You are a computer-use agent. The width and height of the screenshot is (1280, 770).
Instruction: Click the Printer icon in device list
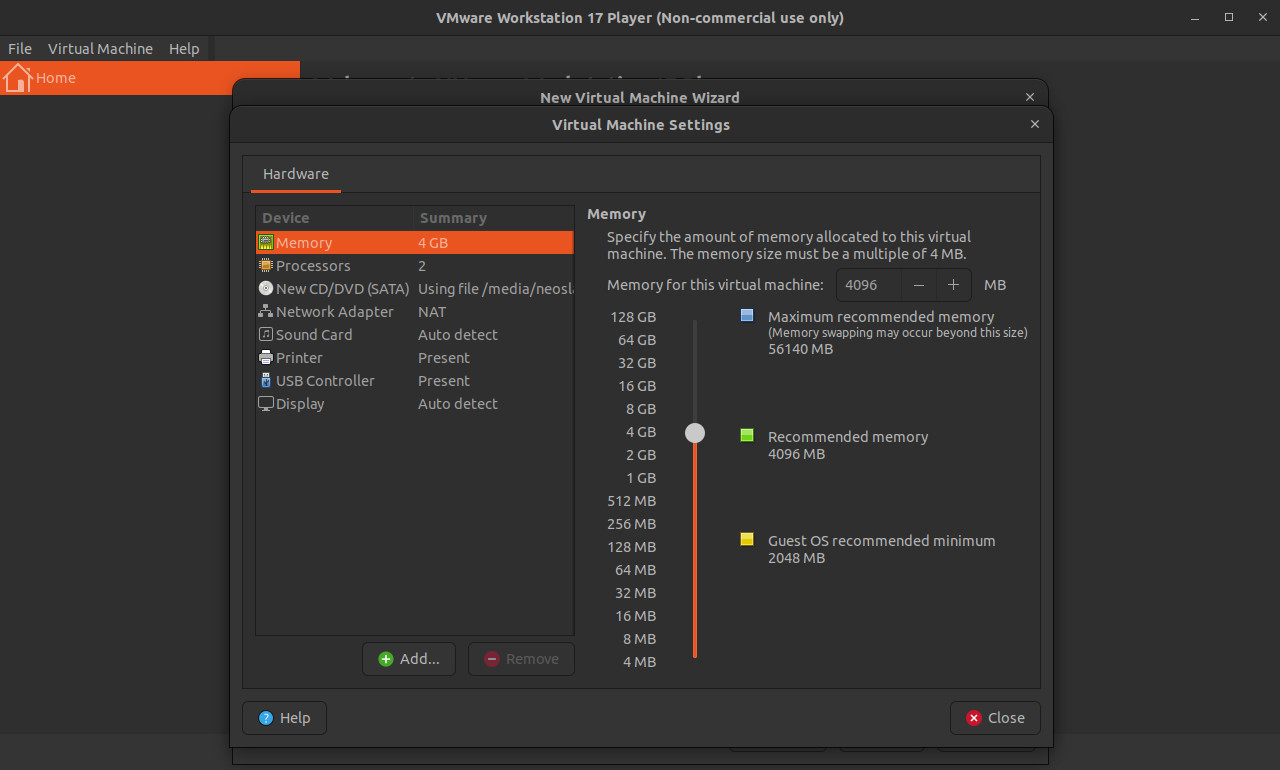pos(266,358)
